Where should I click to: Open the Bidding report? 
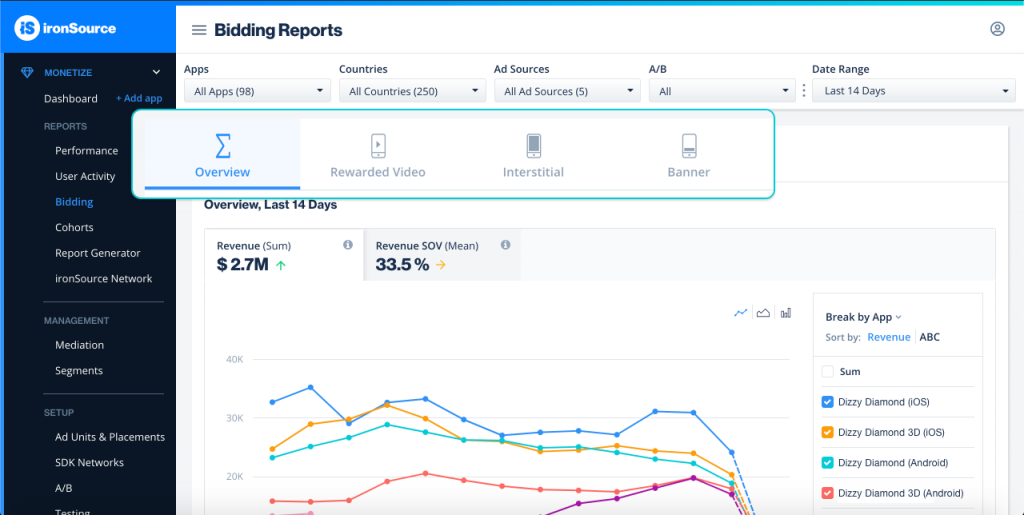click(74, 202)
